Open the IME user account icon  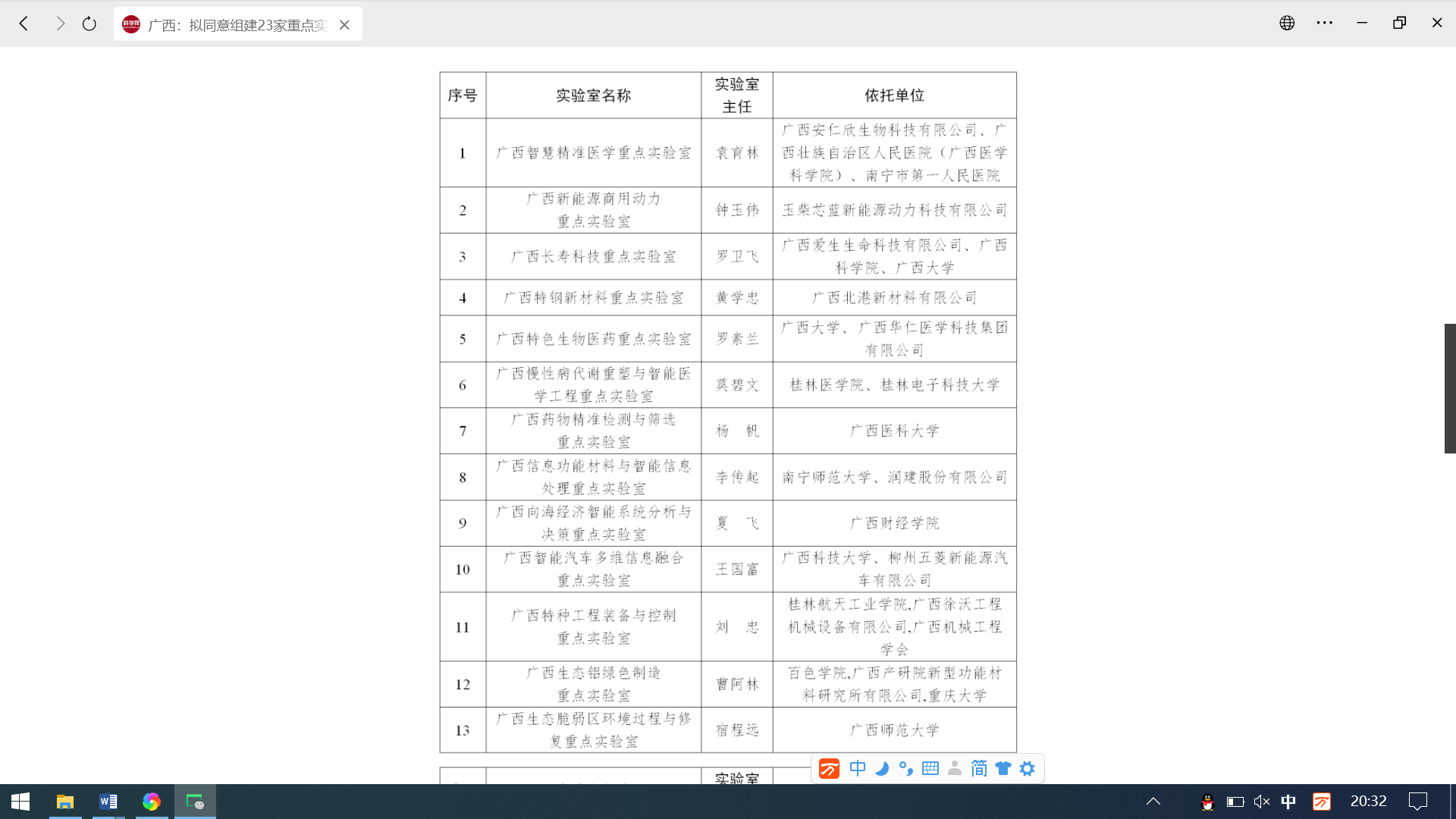(x=955, y=769)
